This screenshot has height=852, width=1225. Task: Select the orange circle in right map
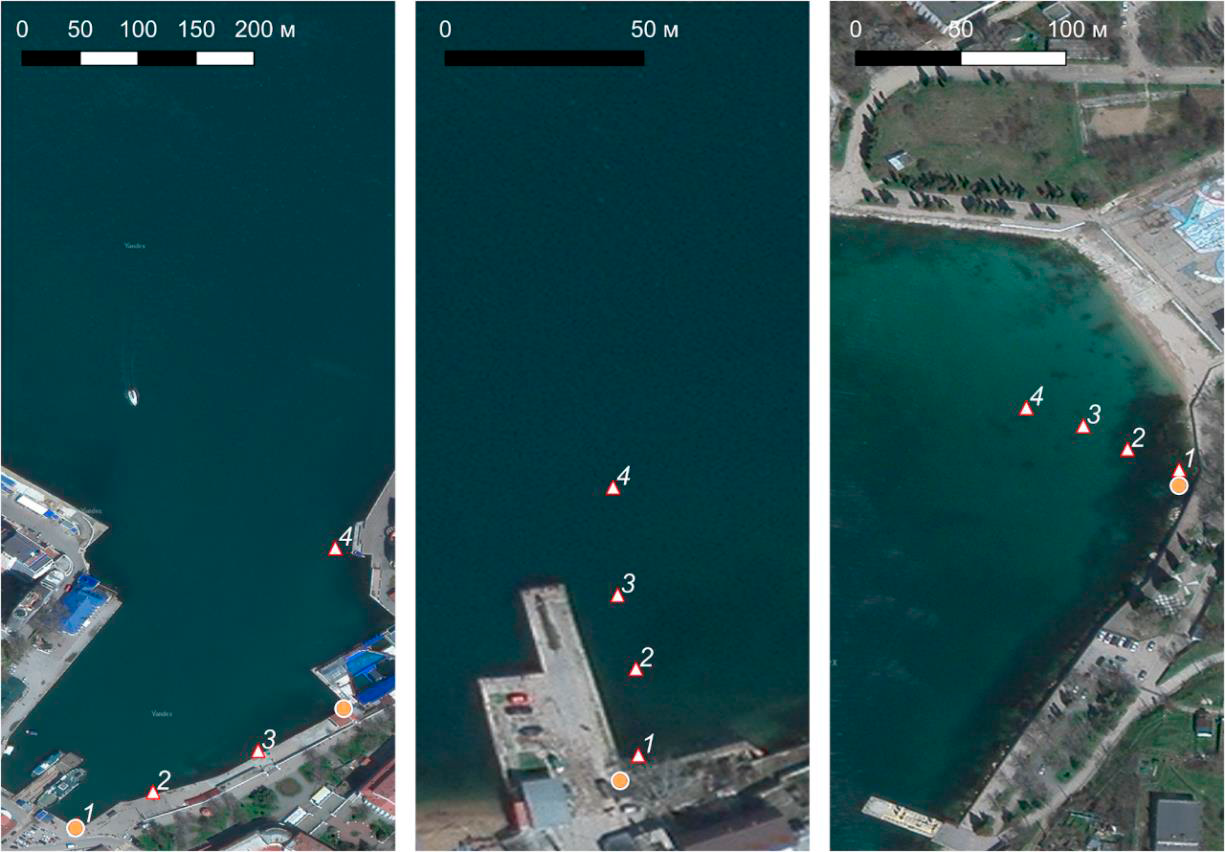tap(1179, 486)
